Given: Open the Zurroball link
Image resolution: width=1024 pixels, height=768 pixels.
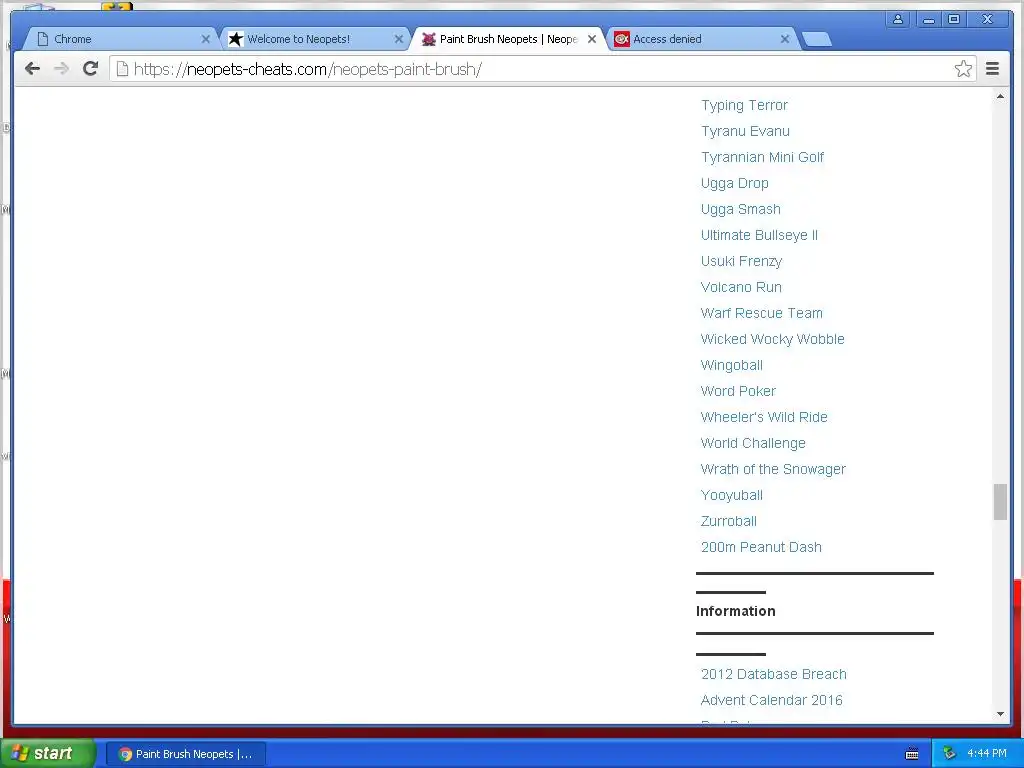Looking at the screenshot, I should [729, 521].
